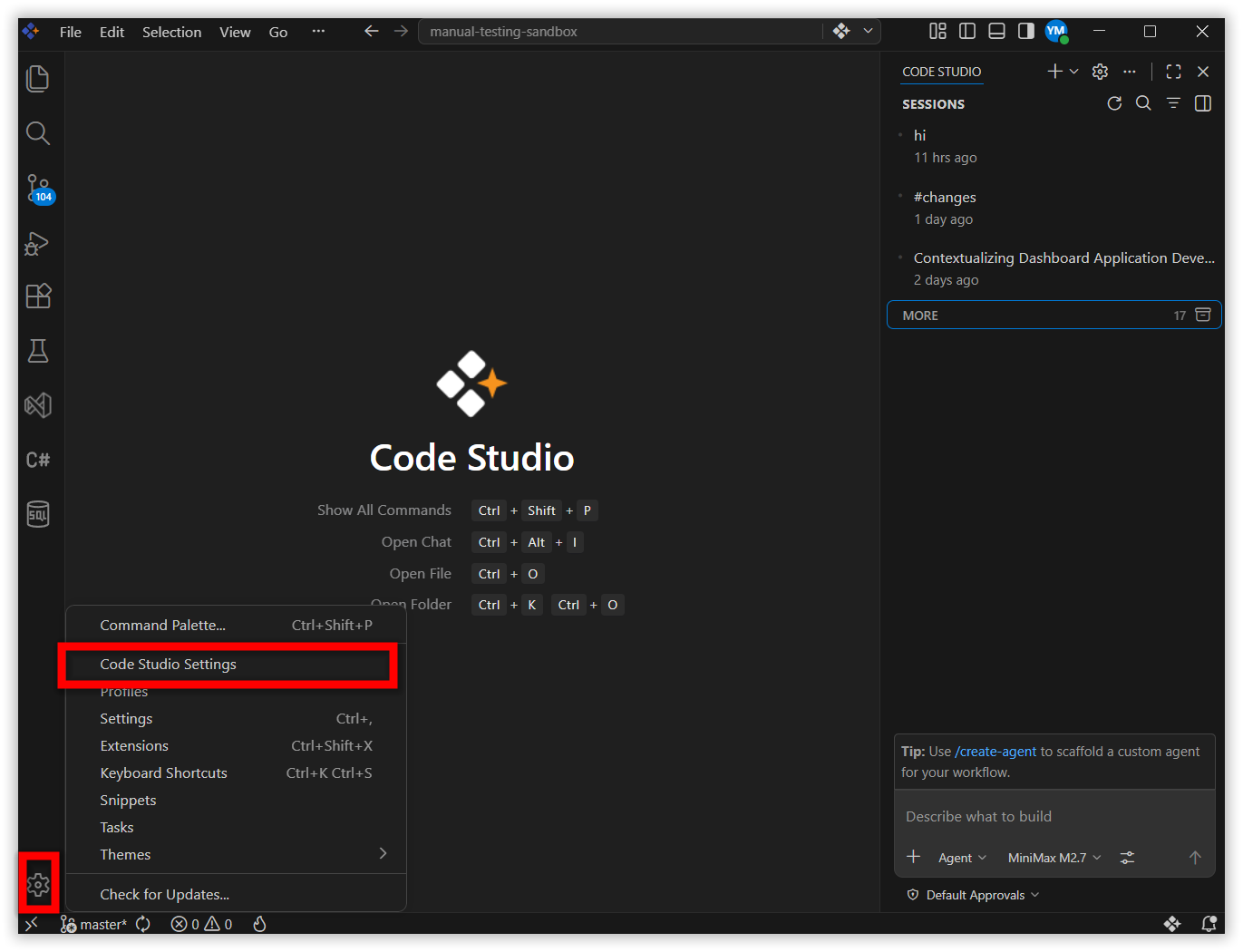Open the Edit menu
The width and height of the screenshot is (1243, 952).
point(112,32)
